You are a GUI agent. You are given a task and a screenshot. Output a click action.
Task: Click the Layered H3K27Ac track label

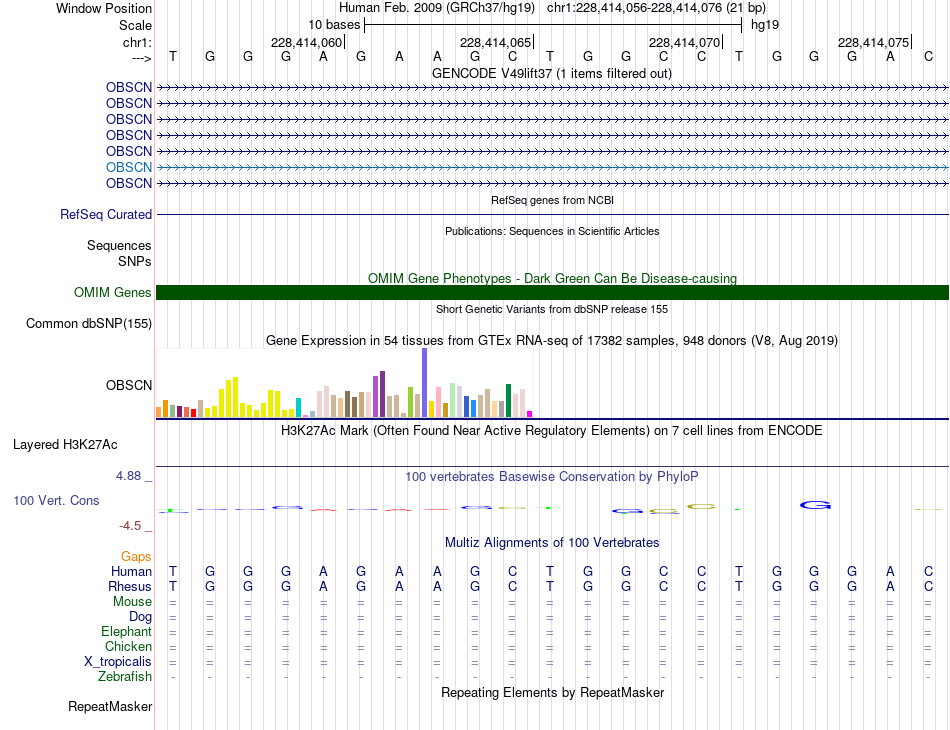65,445
